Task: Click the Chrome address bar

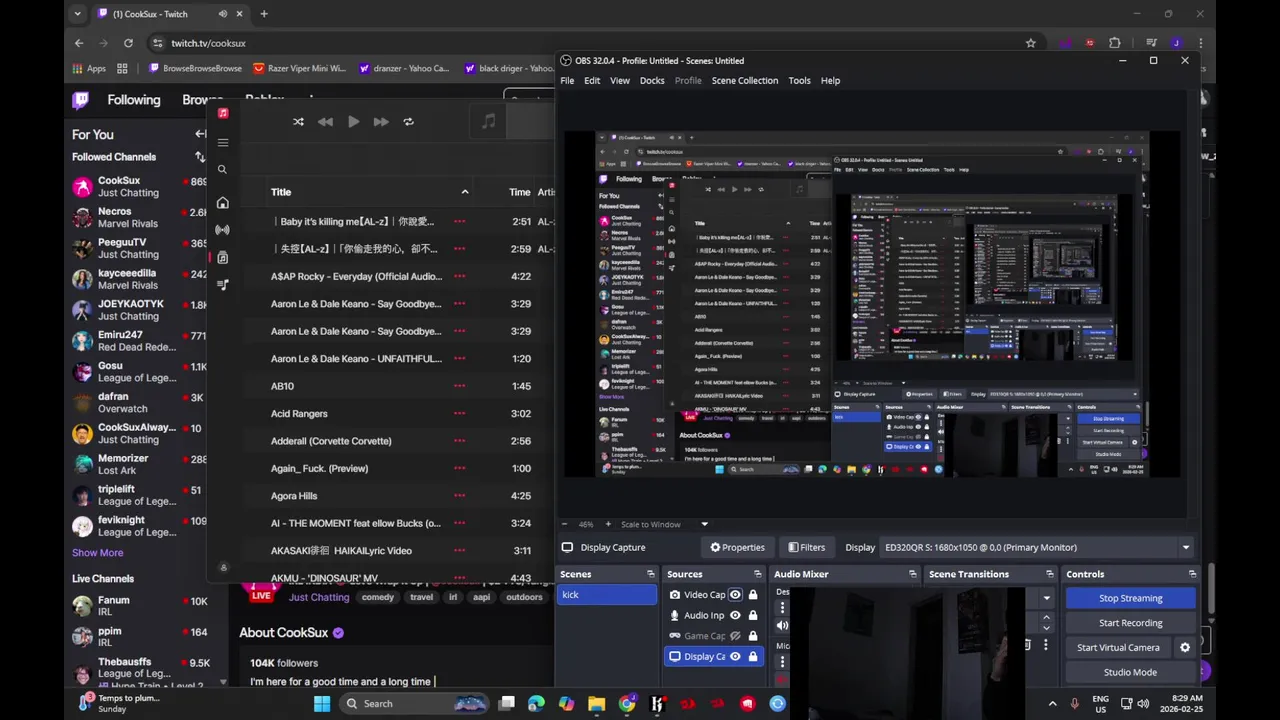Action: 590,43
